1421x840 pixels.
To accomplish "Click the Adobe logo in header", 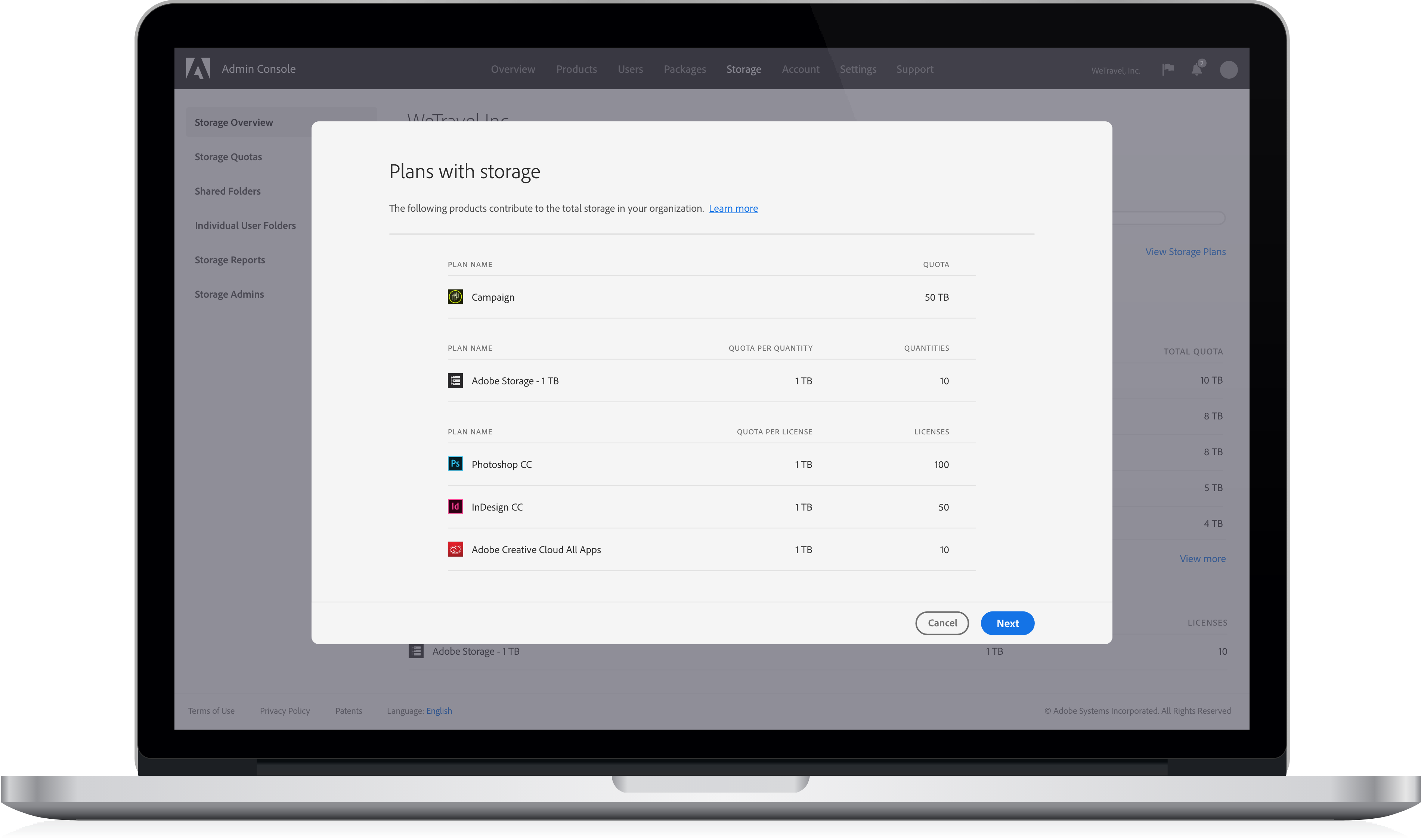I will pos(198,68).
